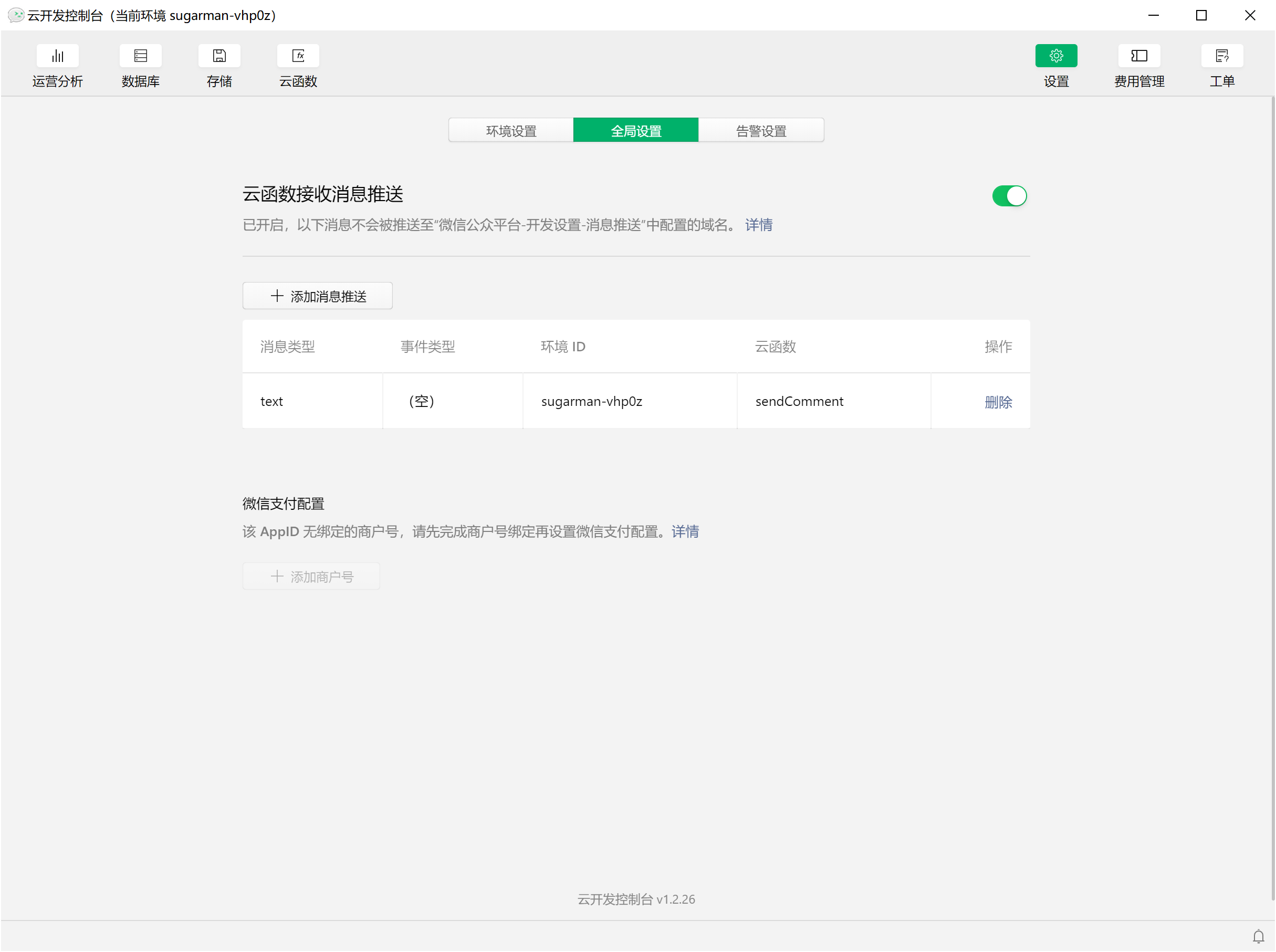Image resolution: width=1276 pixels, height=952 pixels.
Task: Click the notification bell icon
Action: click(1258, 936)
